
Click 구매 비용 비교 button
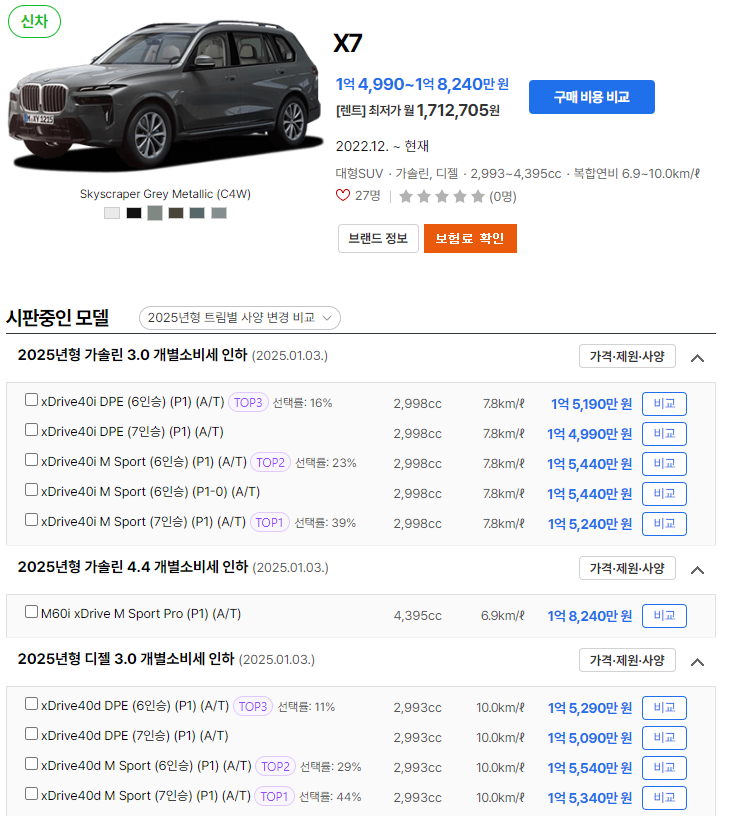tap(592, 97)
